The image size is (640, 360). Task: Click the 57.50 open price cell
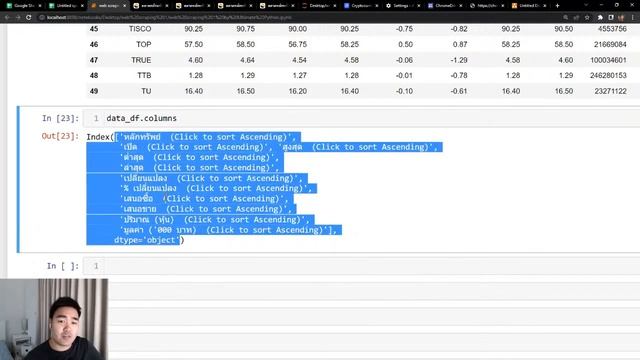pos(193,44)
